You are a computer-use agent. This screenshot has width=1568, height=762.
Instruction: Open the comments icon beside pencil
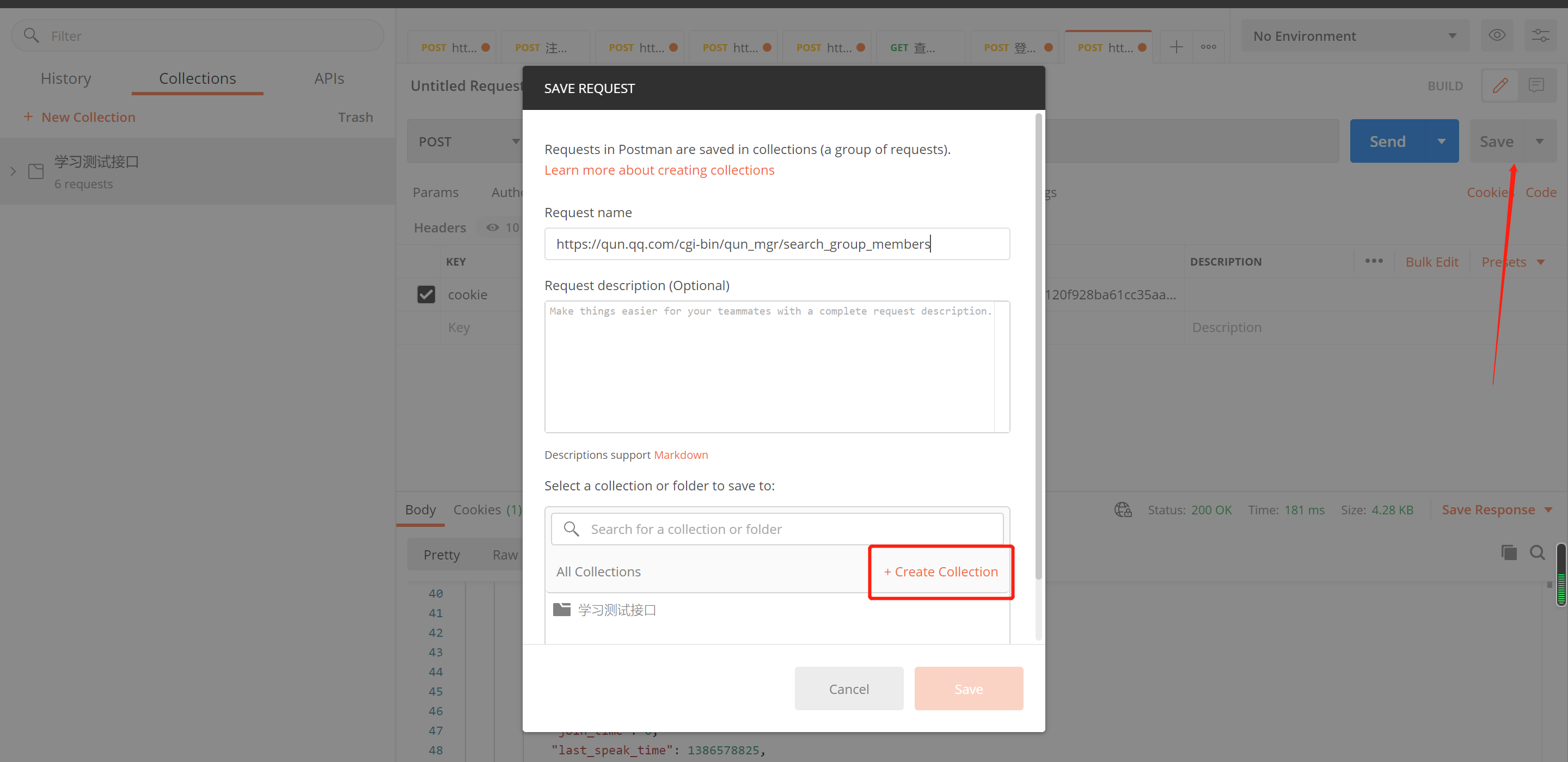pyautogui.click(x=1536, y=85)
